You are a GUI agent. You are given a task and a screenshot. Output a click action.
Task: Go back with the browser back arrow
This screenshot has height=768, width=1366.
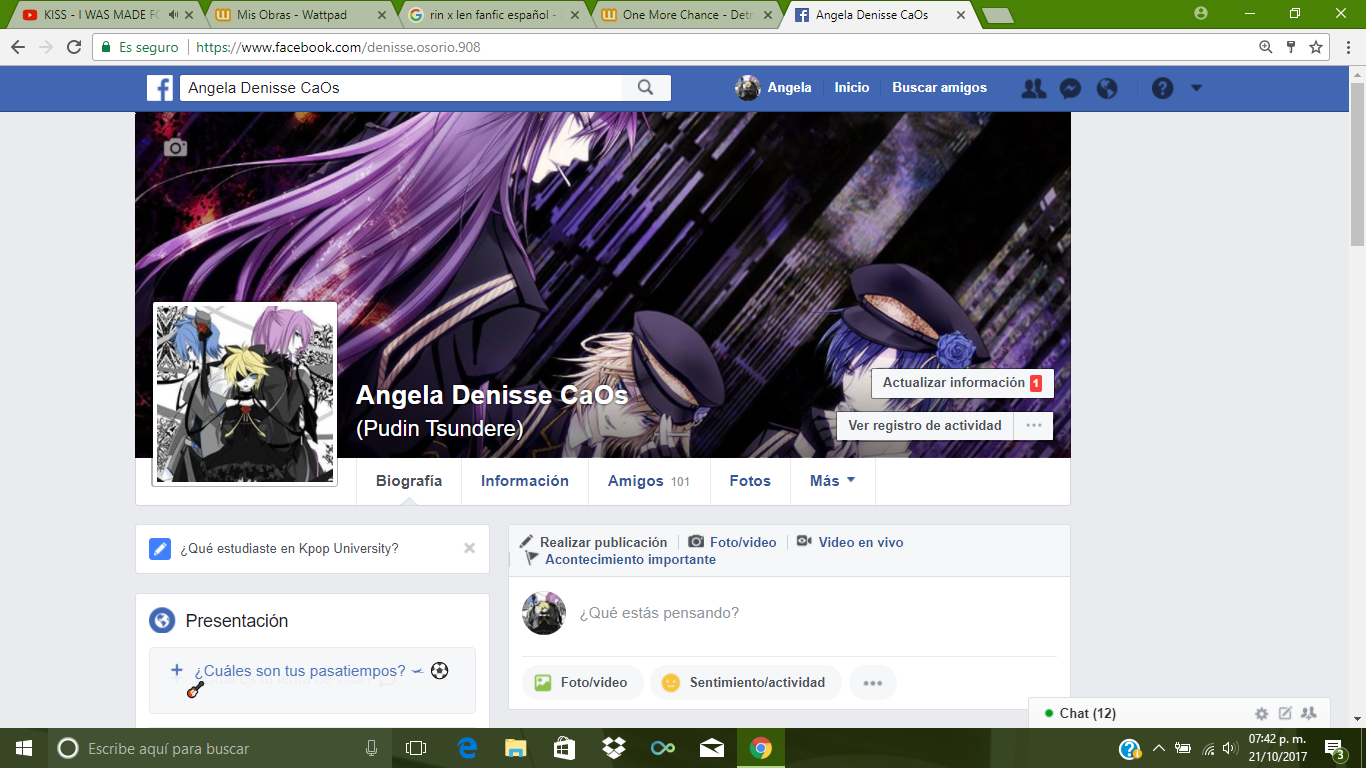[18, 47]
